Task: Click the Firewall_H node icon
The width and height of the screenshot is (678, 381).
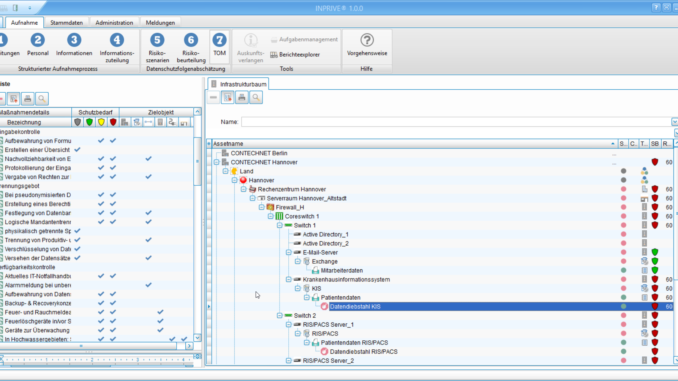Action: [270, 207]
